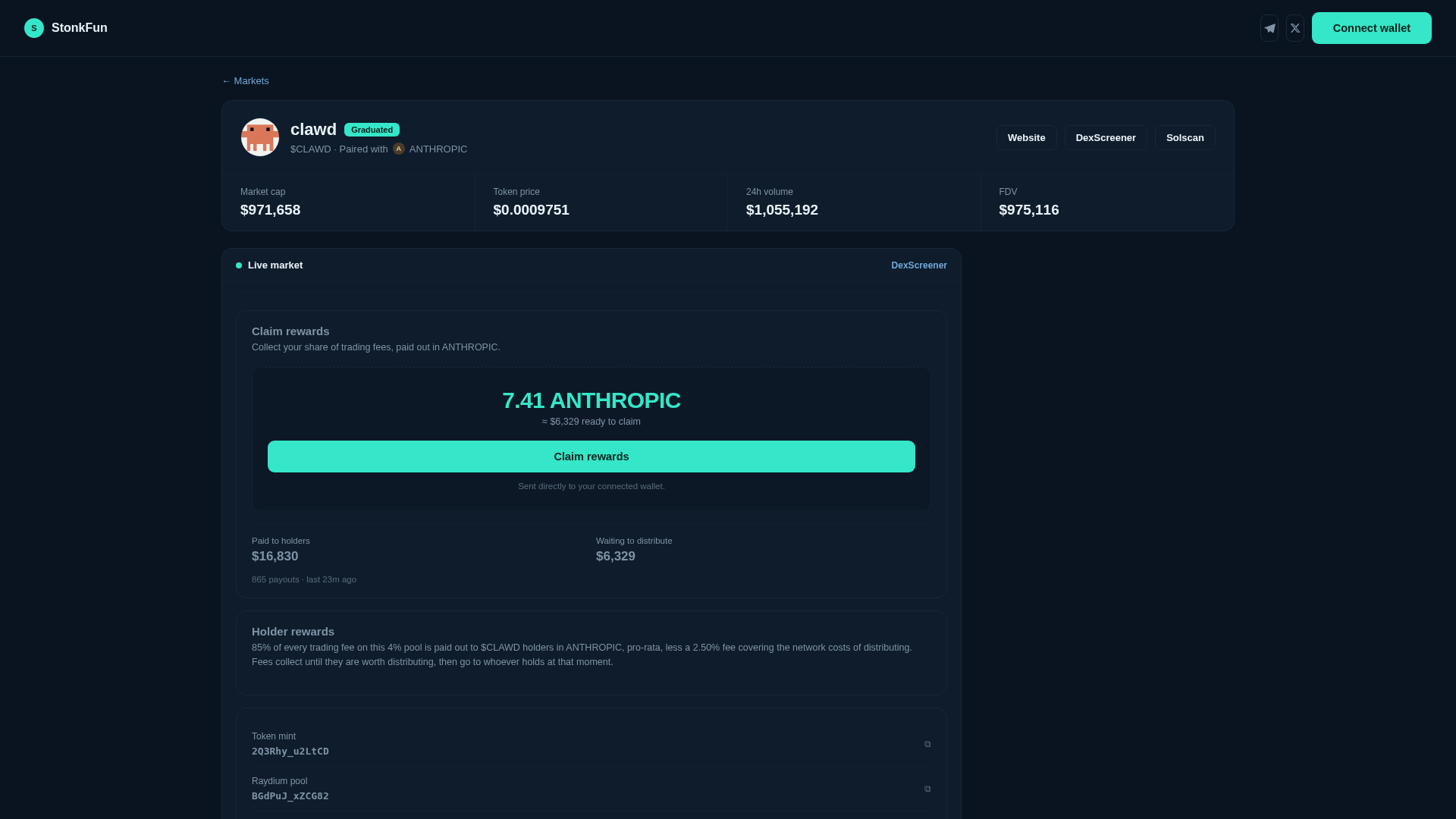Viewport: 1456px width, 819px height.
Task: Click the Claim rewards button
Action: click(591, 457)
